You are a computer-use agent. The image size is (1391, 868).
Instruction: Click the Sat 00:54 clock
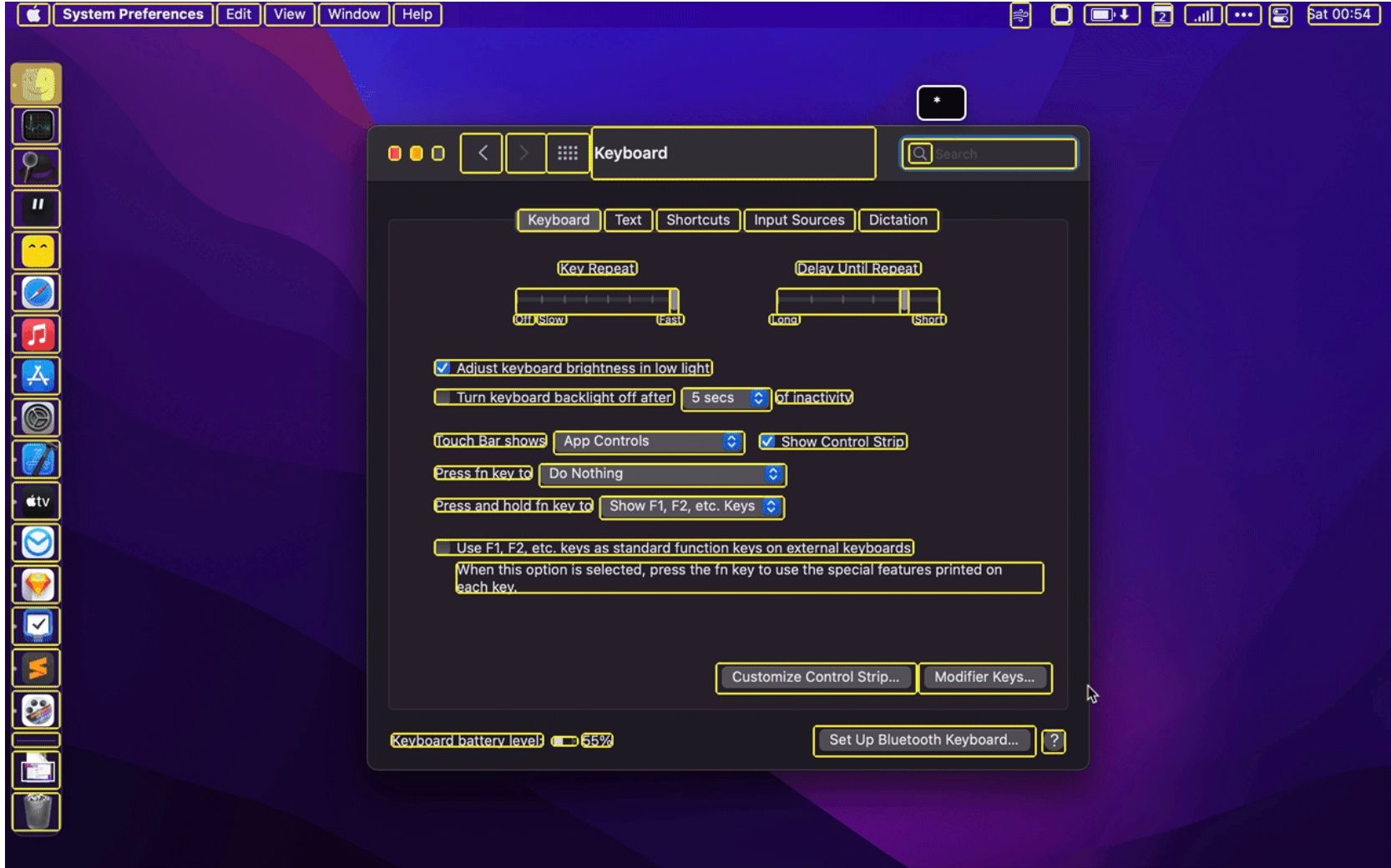pyautogui.click(x=1343, y=14)
